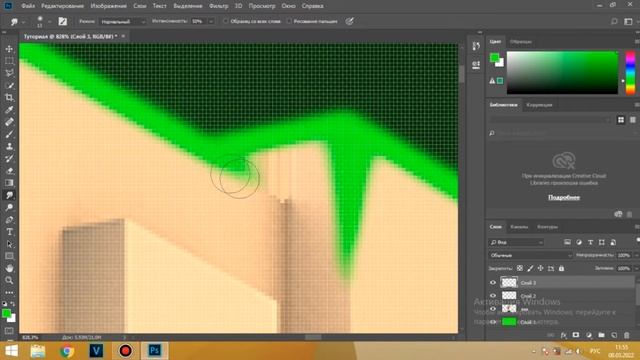Select the Rectangle shape tool
Viewport: 640px width, 360px height.
tap(9, 256)
